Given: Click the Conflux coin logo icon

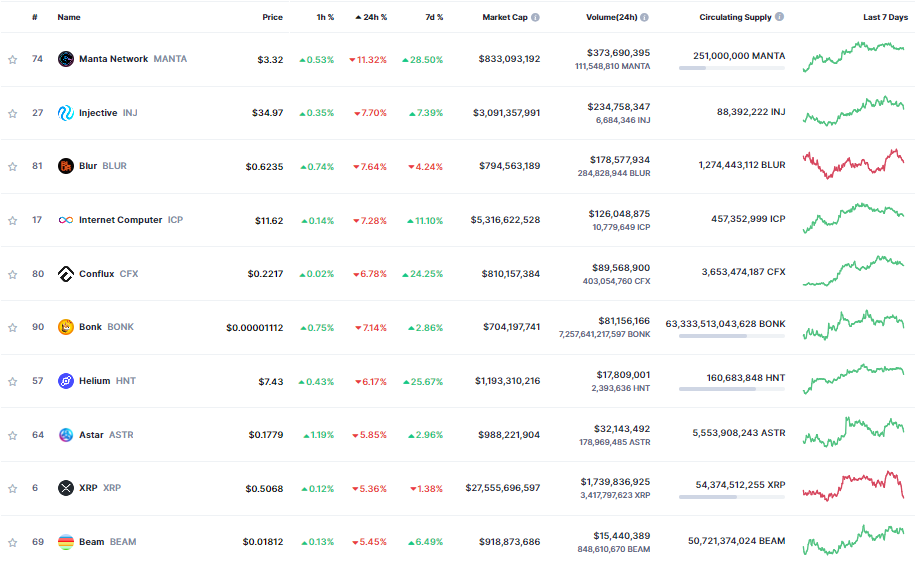Looking at the screenshot, I should tap(66, 274).
